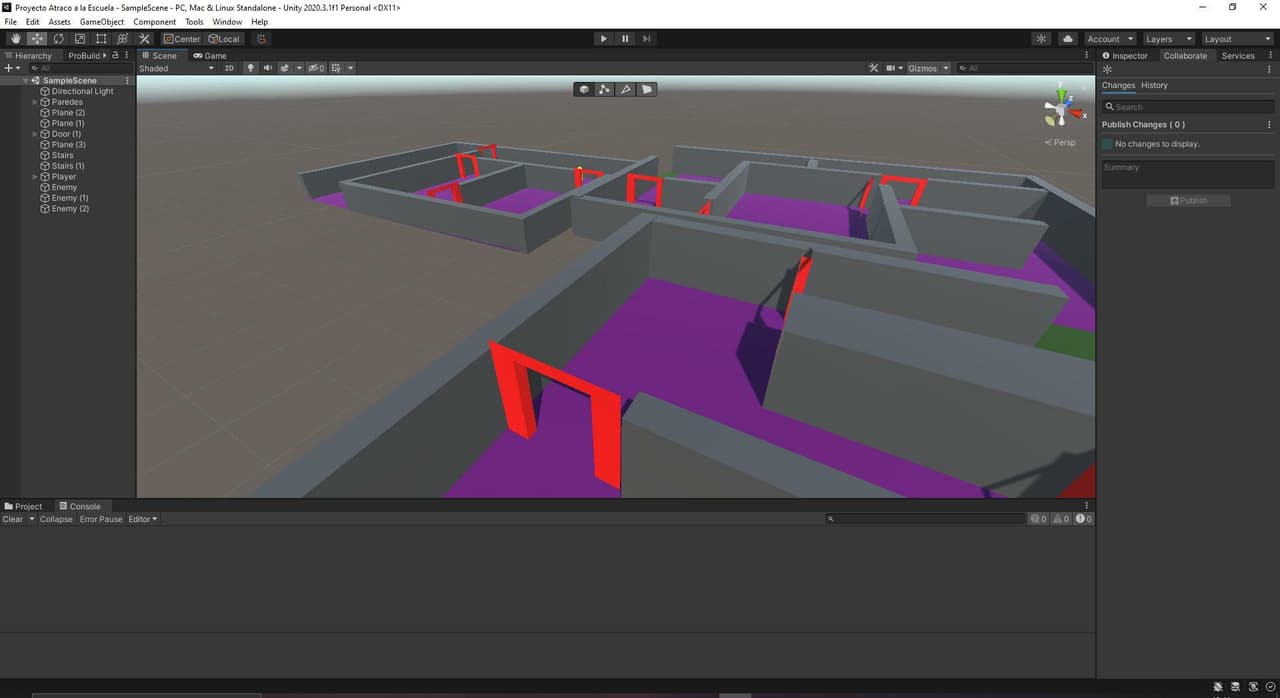
Task: Toggle scene audio speaker
Action: (267, 68)
